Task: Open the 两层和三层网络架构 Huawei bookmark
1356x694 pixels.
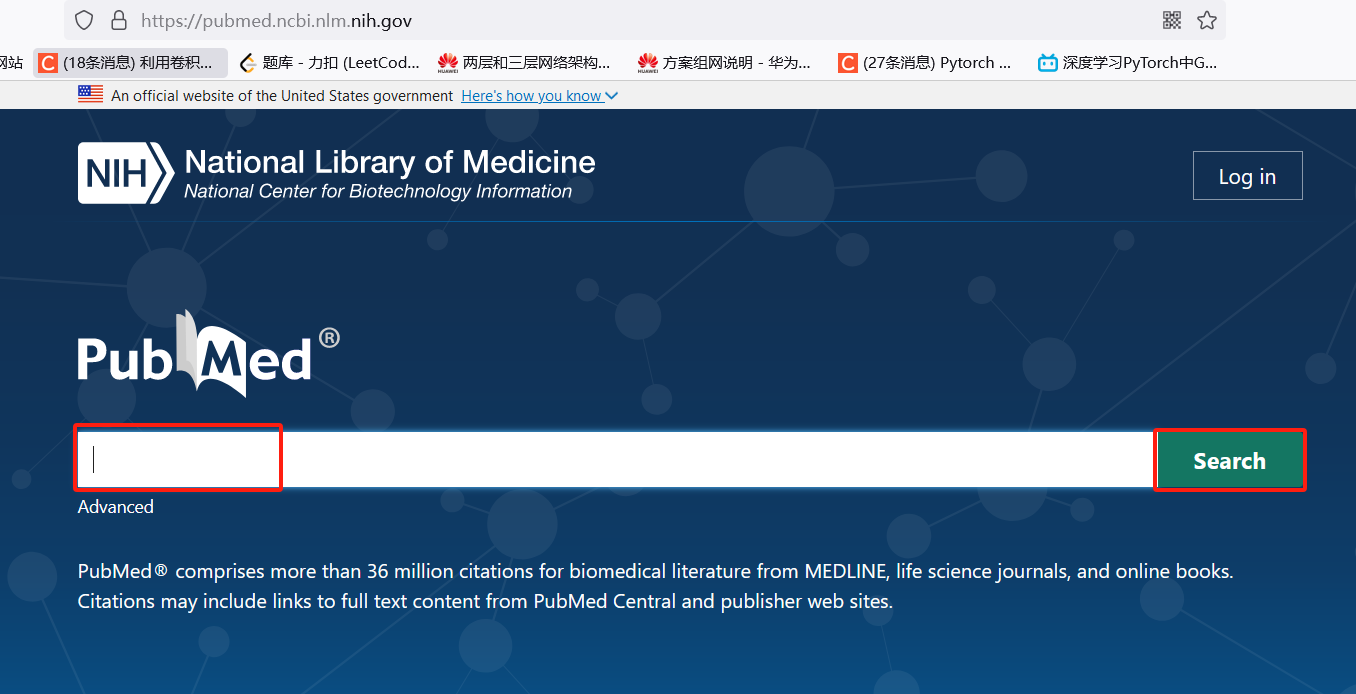Action: (524, 63)
